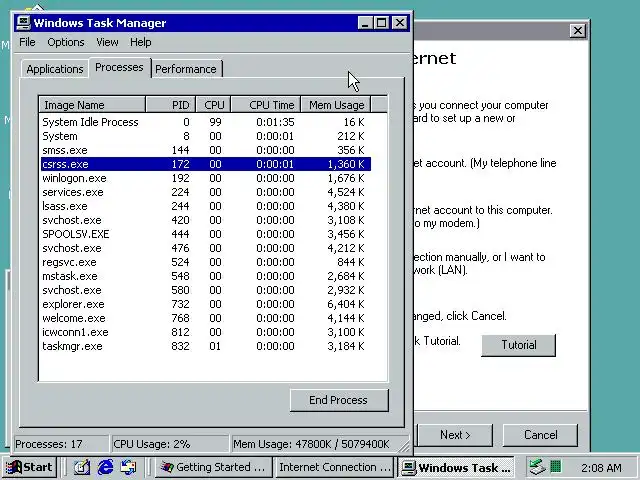Select csrss.exe process
640x480 pixels.
205,164
